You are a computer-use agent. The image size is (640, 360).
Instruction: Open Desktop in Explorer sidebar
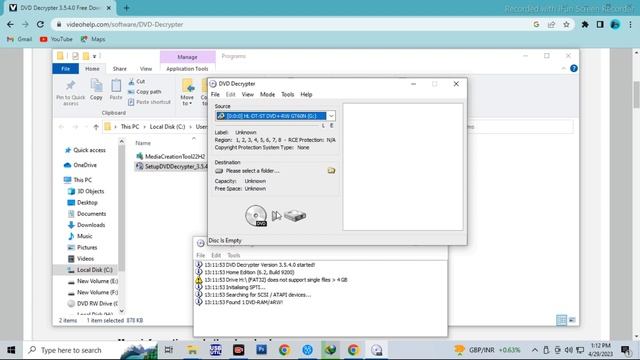pyautogui.click(x=82, y=202)
